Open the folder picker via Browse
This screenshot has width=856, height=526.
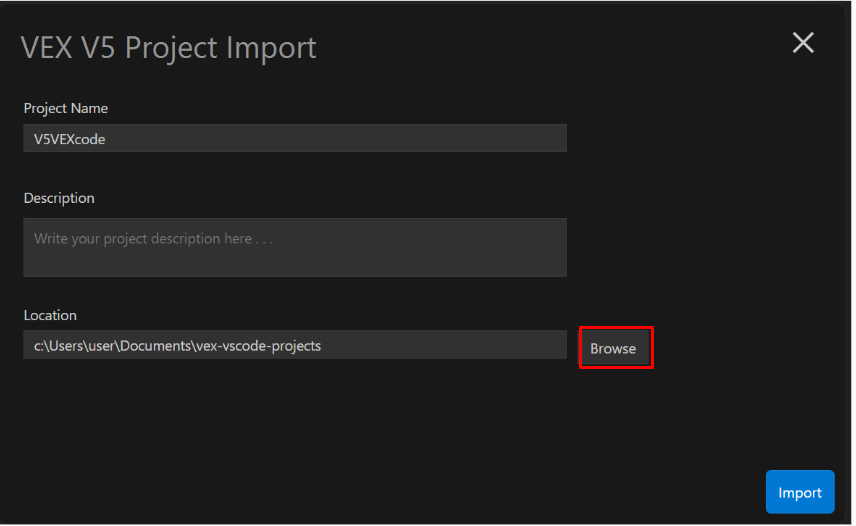(613, 348)
